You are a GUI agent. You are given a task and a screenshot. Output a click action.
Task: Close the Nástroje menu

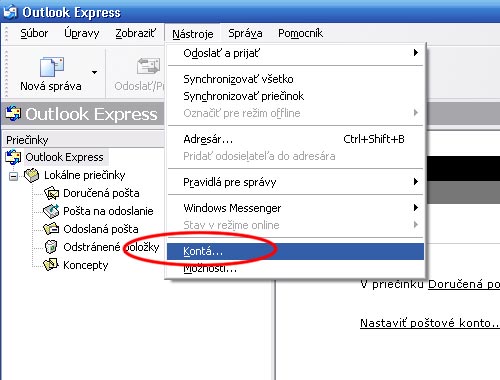click(x=192, y=34)
